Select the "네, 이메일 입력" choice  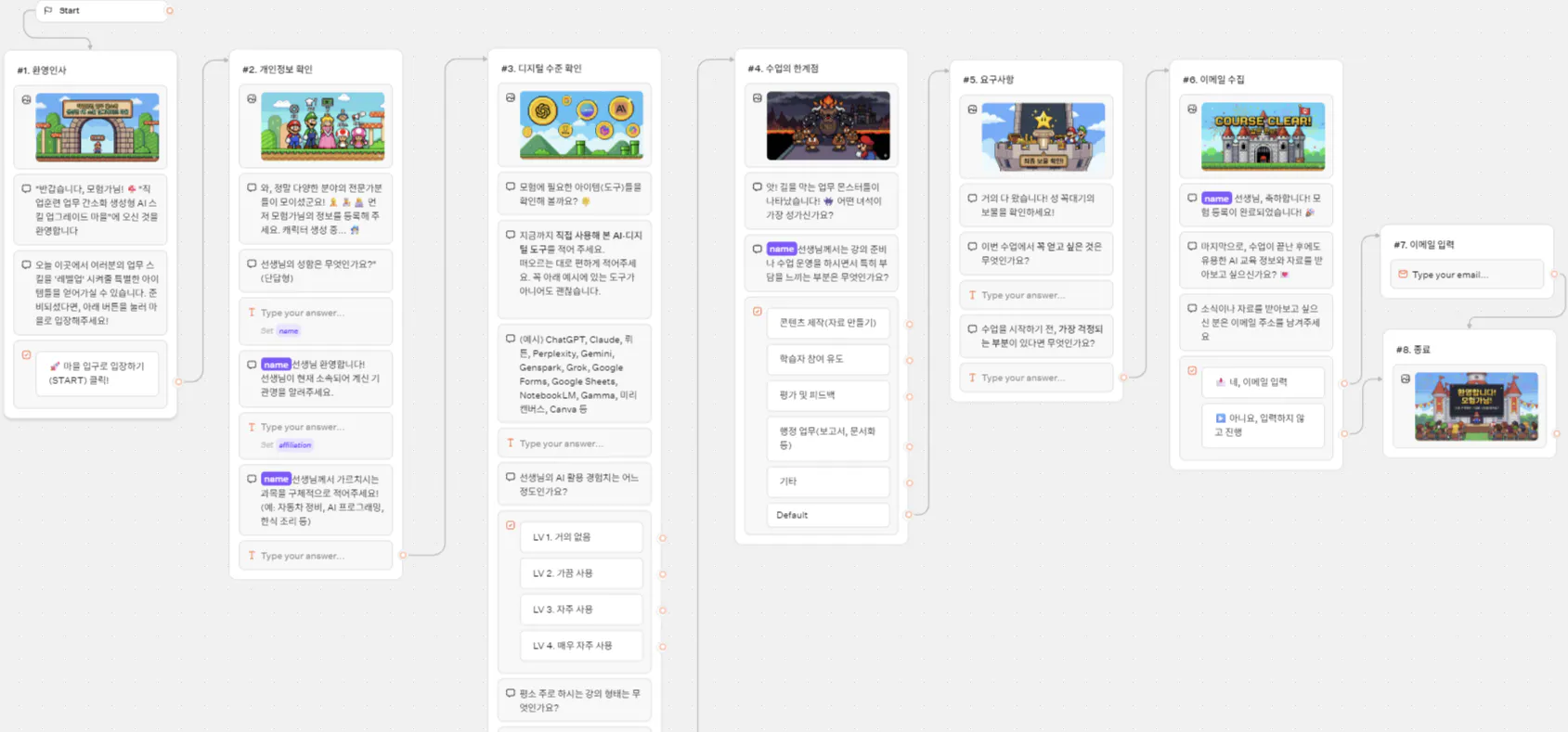coord(1263,382)
